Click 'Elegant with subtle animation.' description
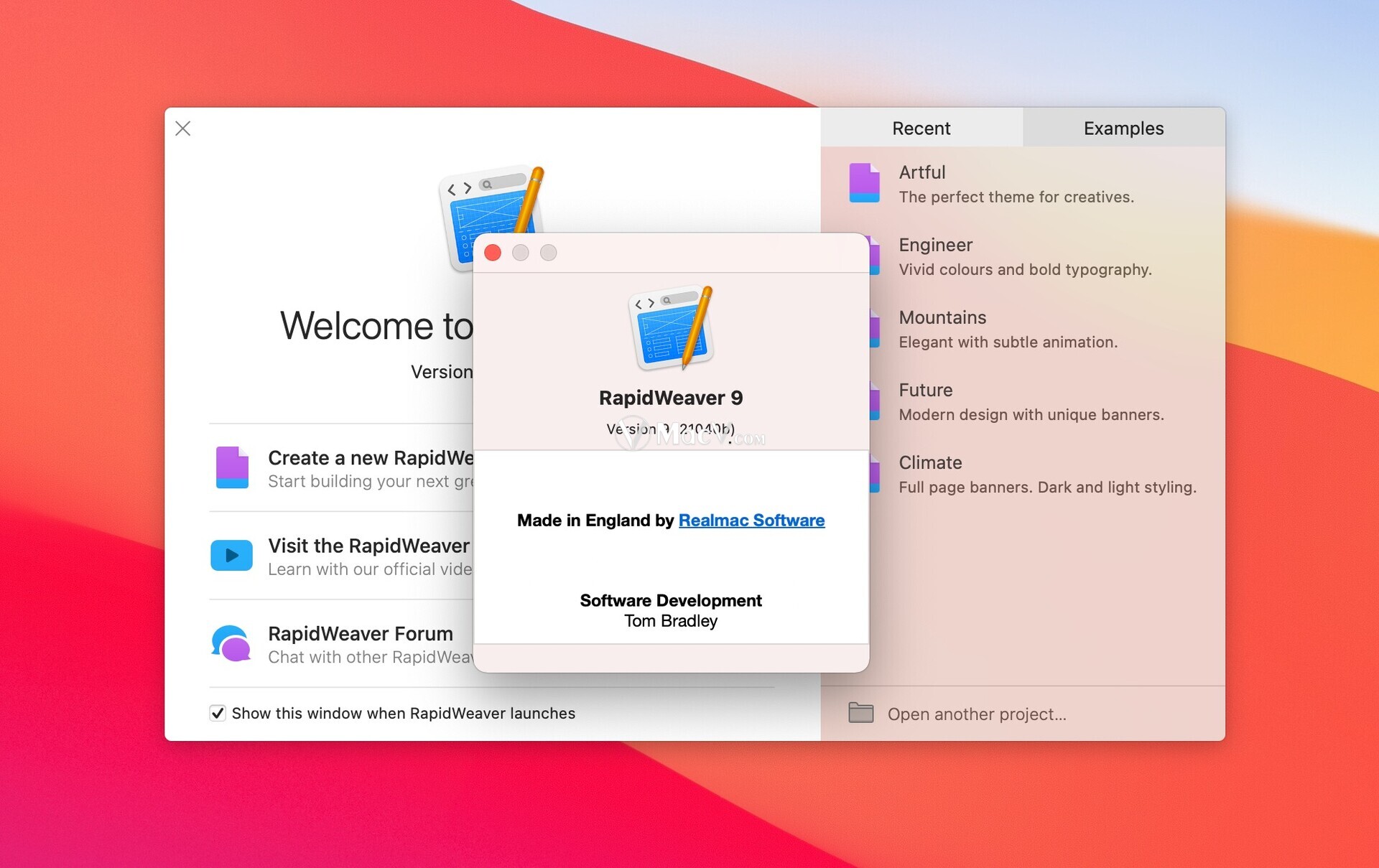This screenshot has height=868, width=1379. (x=1008, y=342)
